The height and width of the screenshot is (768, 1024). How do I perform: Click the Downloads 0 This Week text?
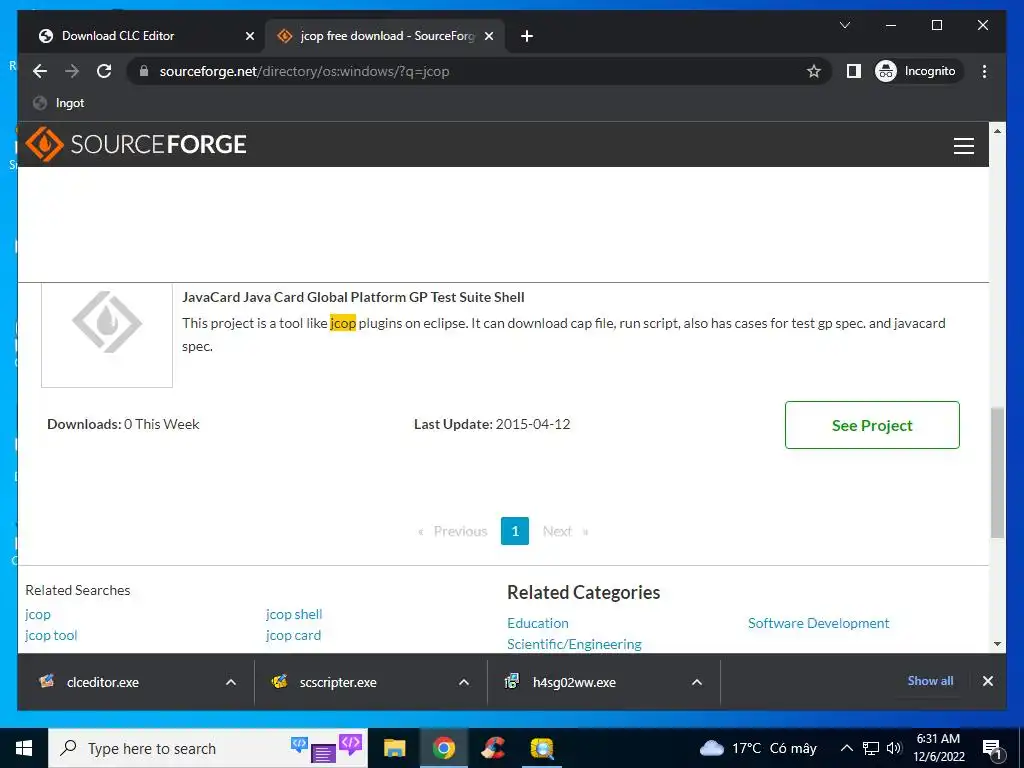click(x=123, y=424)
